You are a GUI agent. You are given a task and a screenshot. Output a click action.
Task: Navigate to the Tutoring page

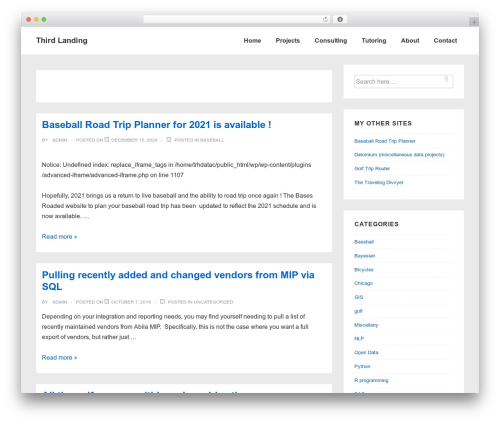(x=374, y=41)
